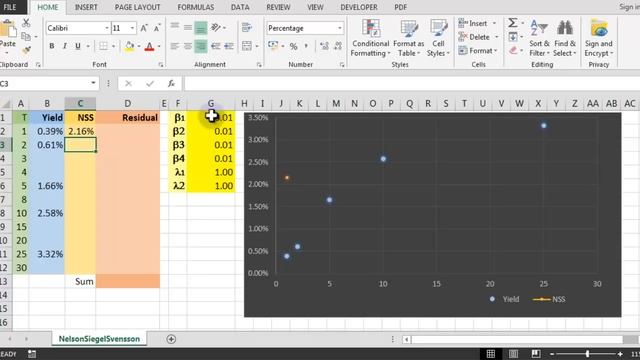Image resolution: width=640 pixels, height=360 pixels.
Task: Click Decrease Decimal icon
Action: click(338, 46)
